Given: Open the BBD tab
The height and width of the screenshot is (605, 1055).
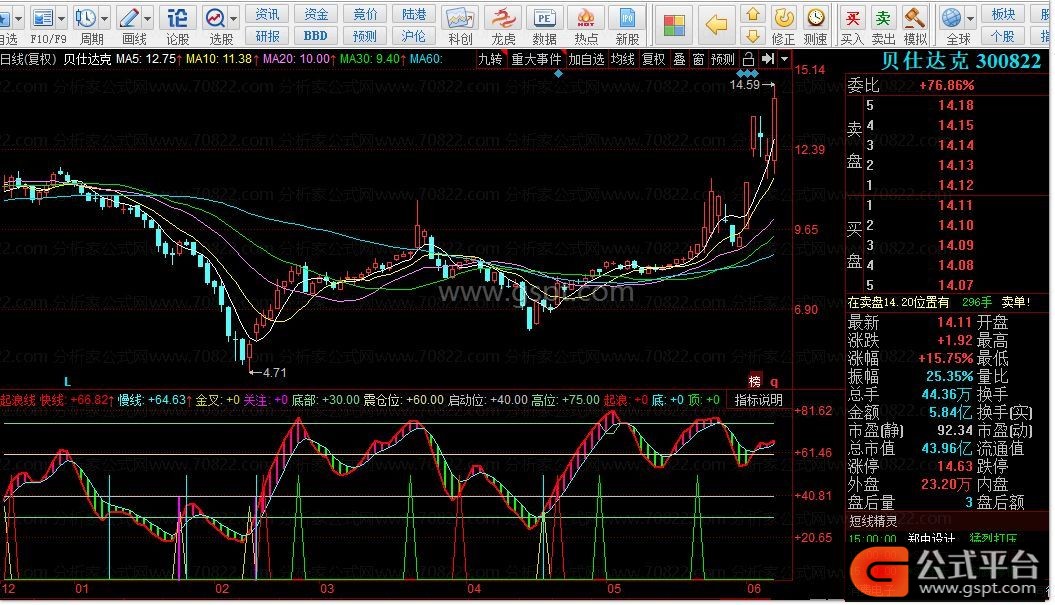Looking at the screenshot, I should [316, 36].
